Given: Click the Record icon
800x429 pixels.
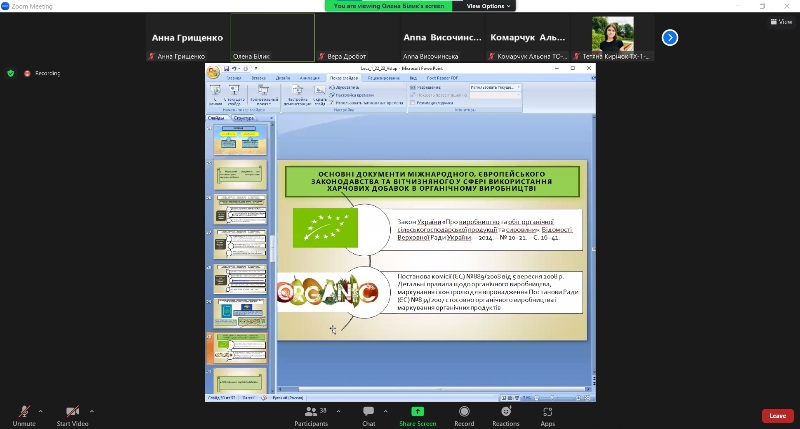Looking at the screenshot, I should point(464,412).
